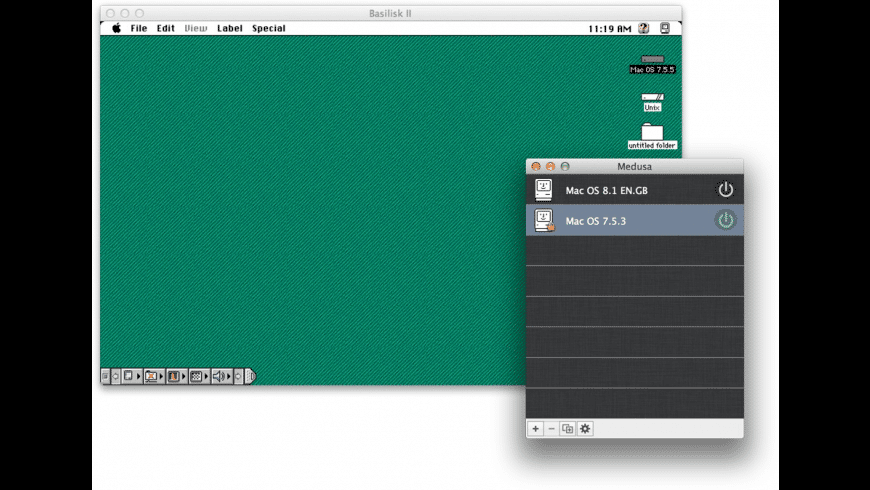Image resolution: width=870 pixels, height=490 pixels.
Task: Expand the Sound Volume module arrow
Action: [229, 376]
